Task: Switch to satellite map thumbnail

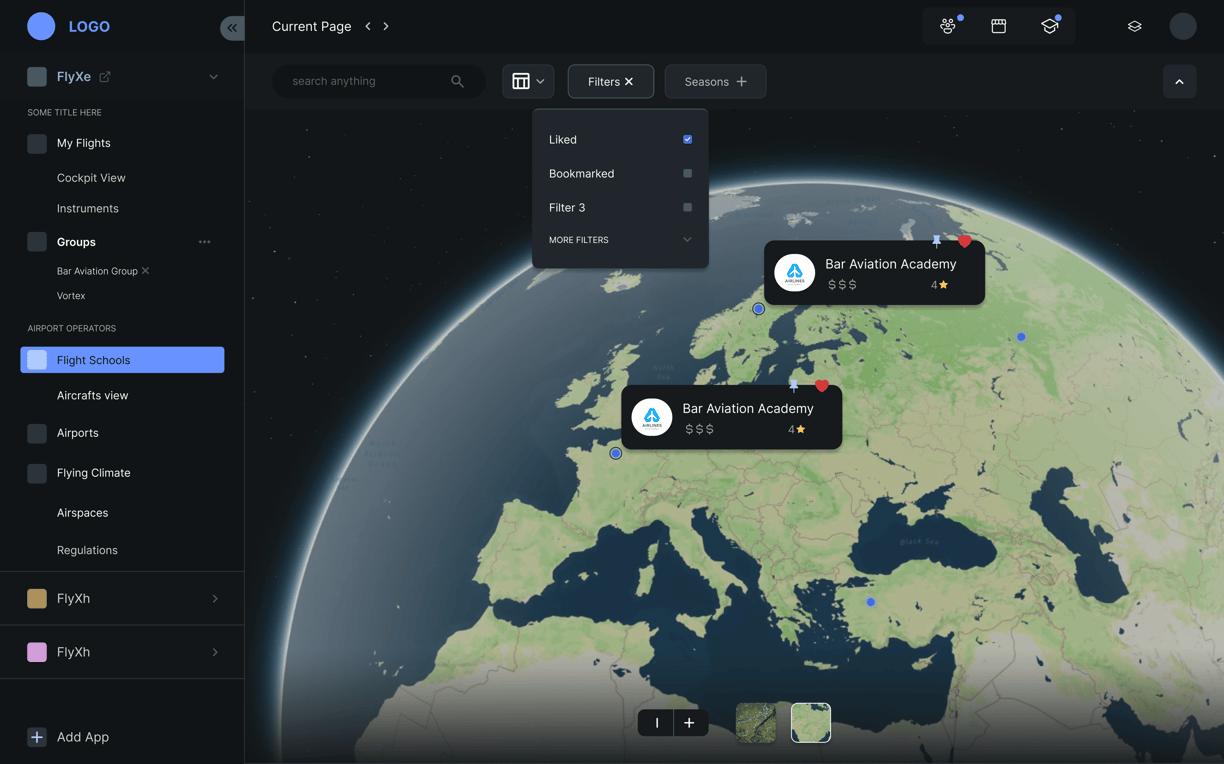Action: 756,722
